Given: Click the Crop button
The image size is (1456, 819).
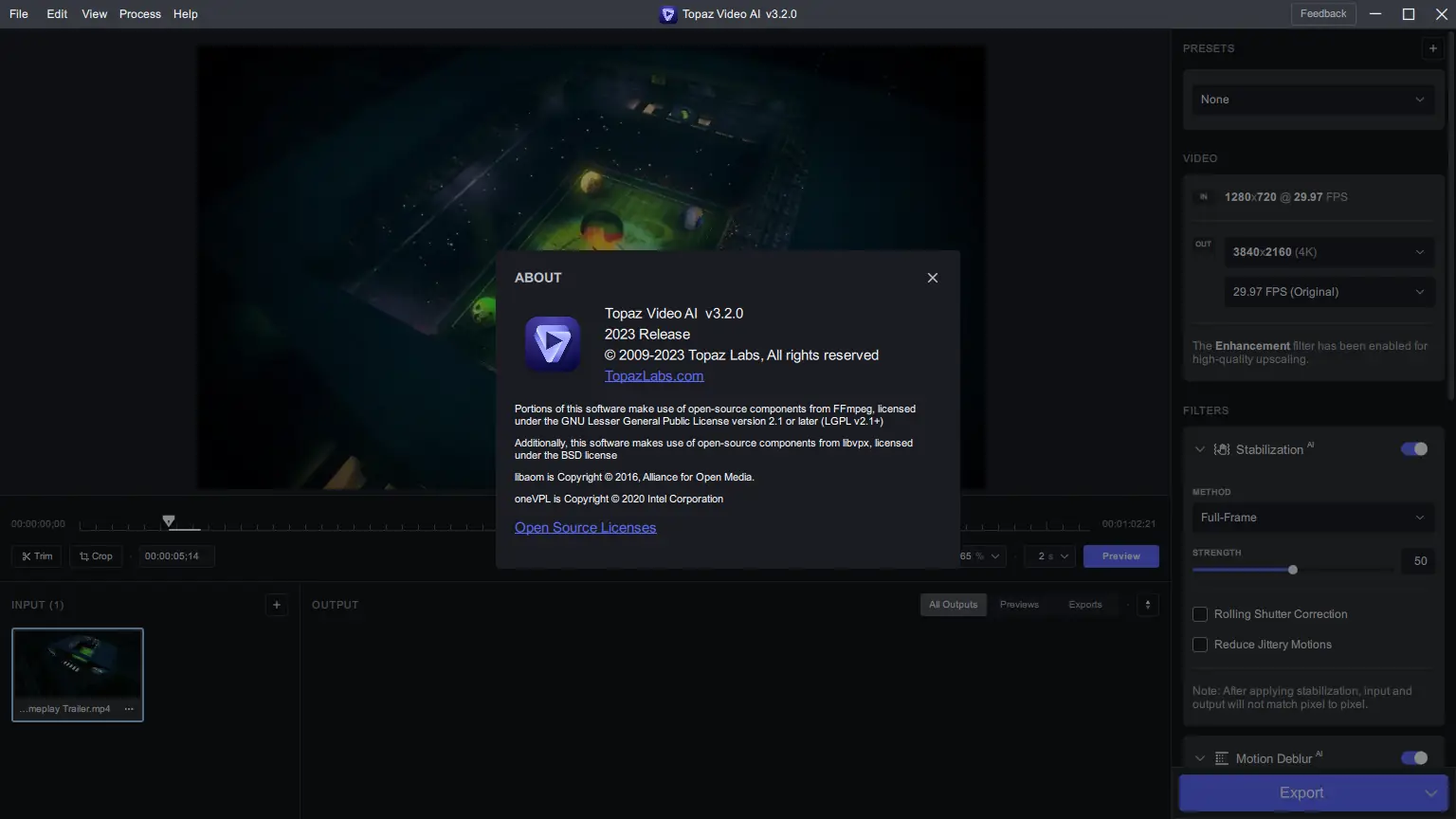Looking at the screenshot, I should 96,556.
